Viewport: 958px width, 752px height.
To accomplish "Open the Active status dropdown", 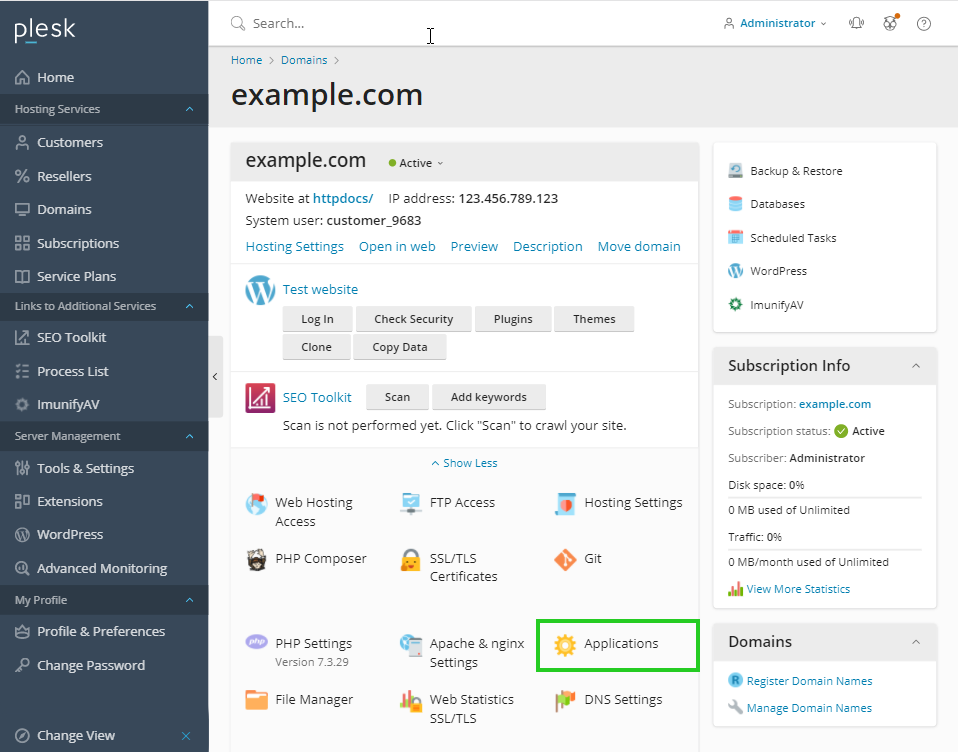I will tap(416, 163).
